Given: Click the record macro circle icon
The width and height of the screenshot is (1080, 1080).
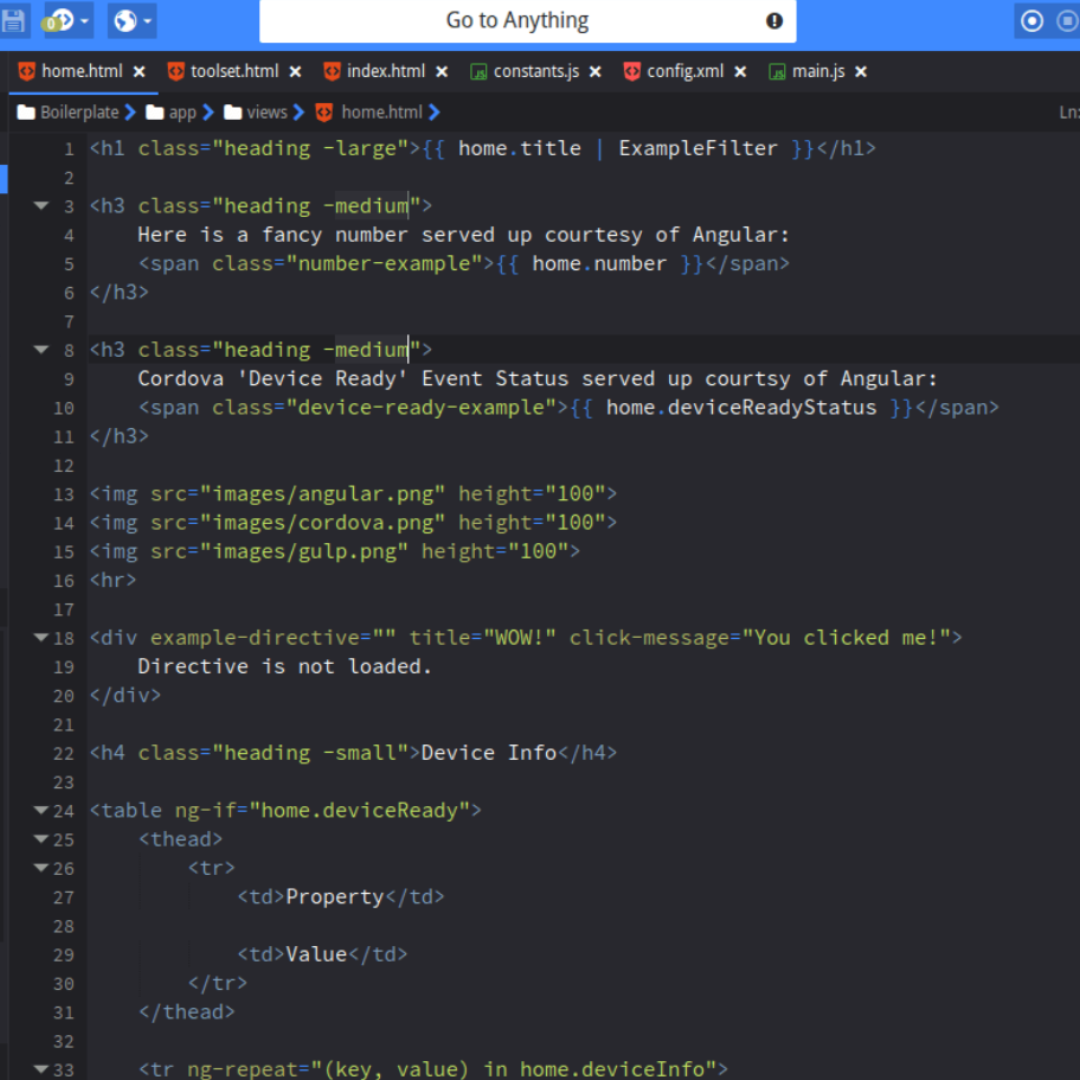Looking at the screenshot, I should click(x=1031, y=21).
